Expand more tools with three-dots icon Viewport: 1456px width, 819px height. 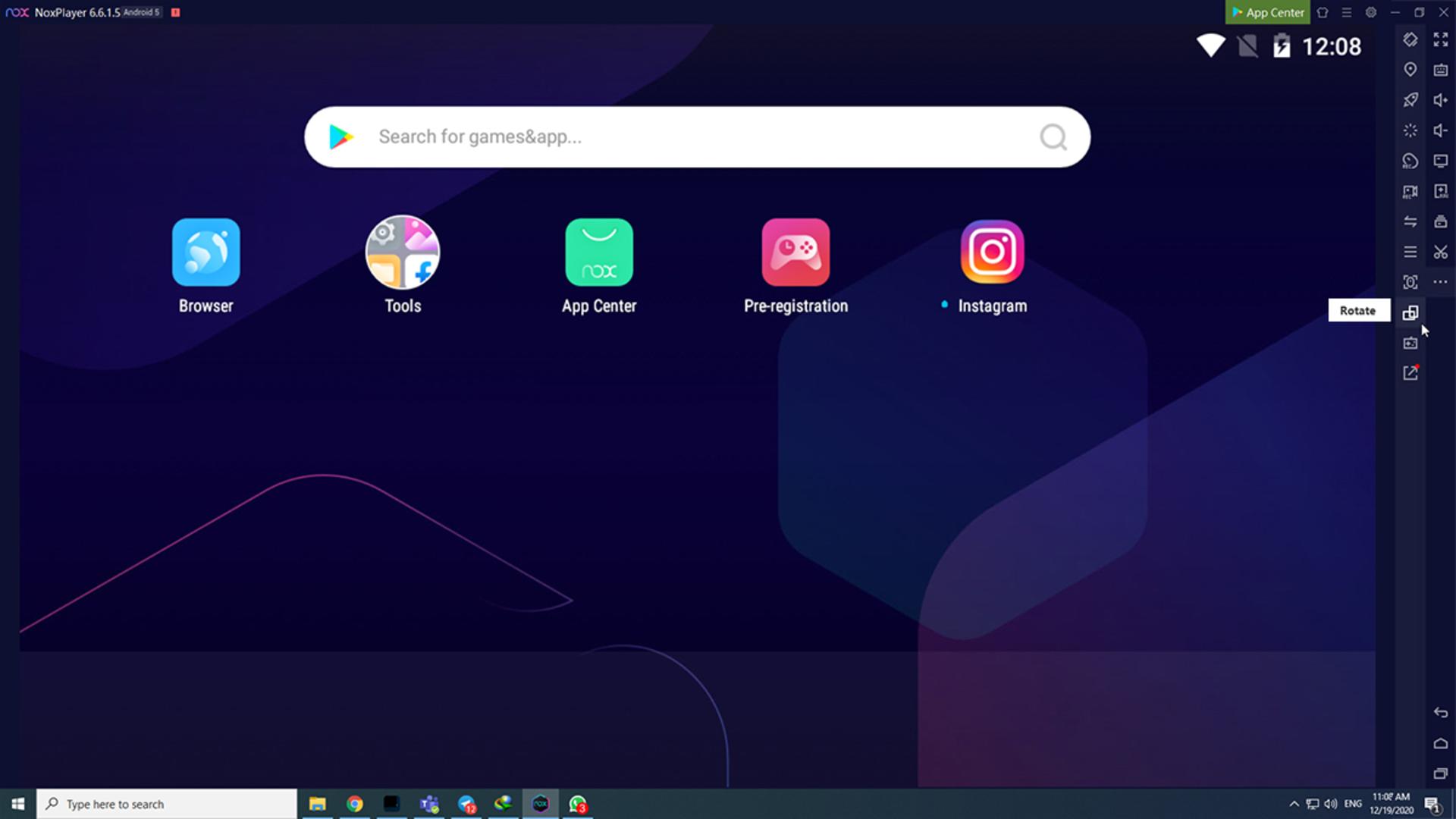click(x=1441, y=282)
